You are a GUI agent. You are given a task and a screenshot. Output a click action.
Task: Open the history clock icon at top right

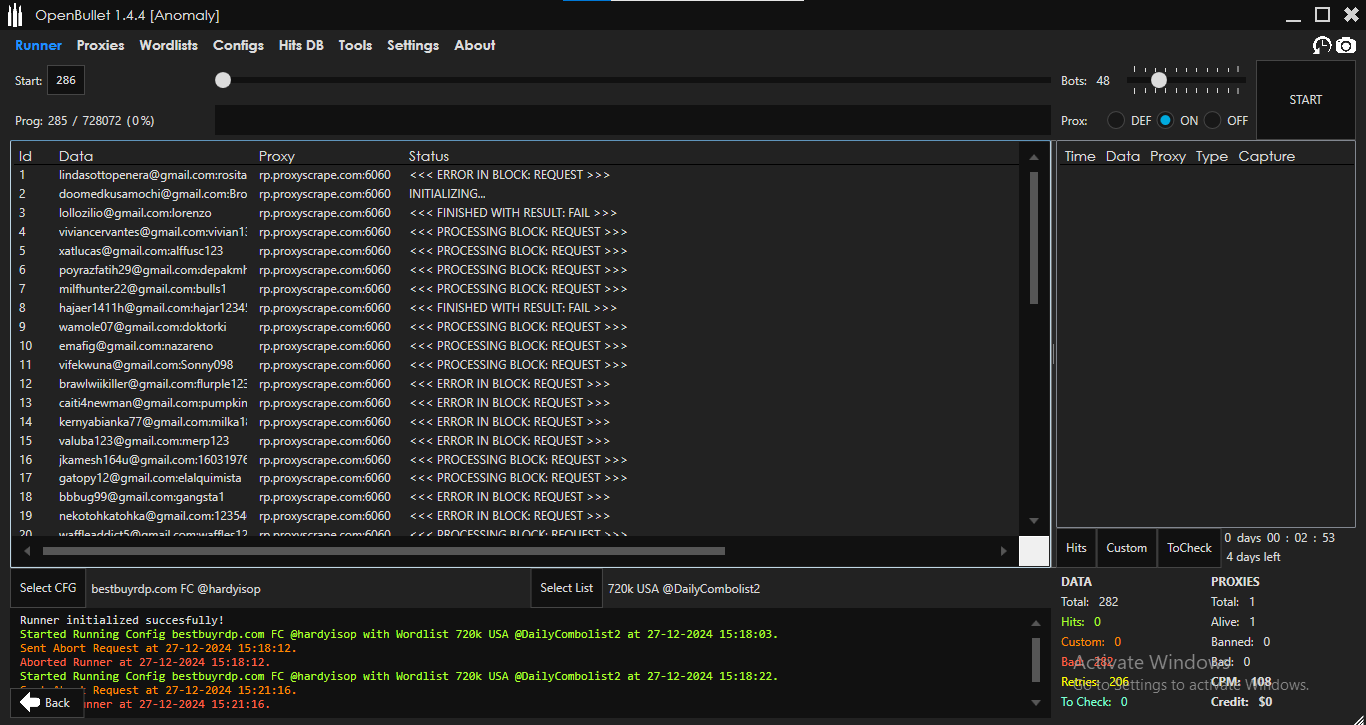click(1322, 45)
